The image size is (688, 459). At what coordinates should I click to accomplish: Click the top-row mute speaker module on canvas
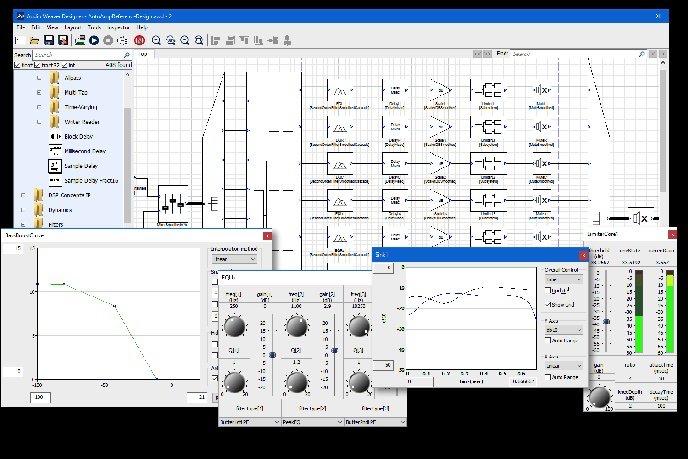(541, 90)
